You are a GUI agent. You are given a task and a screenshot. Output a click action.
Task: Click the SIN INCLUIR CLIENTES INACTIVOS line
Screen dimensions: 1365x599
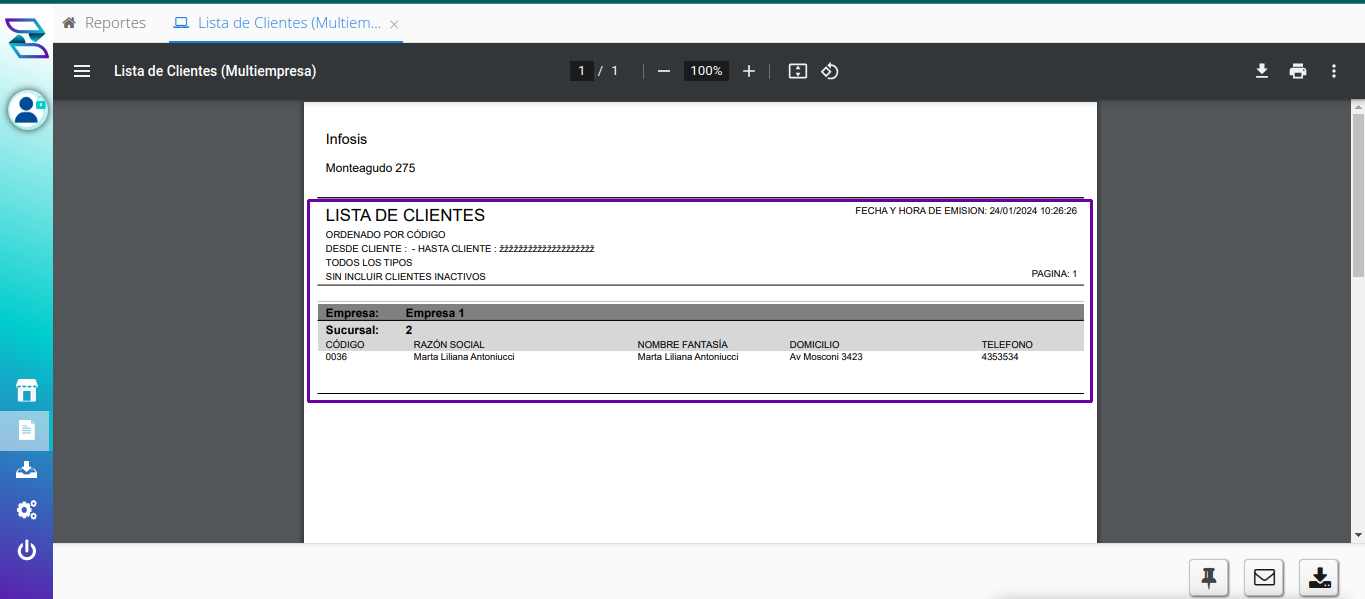(406, 277)
